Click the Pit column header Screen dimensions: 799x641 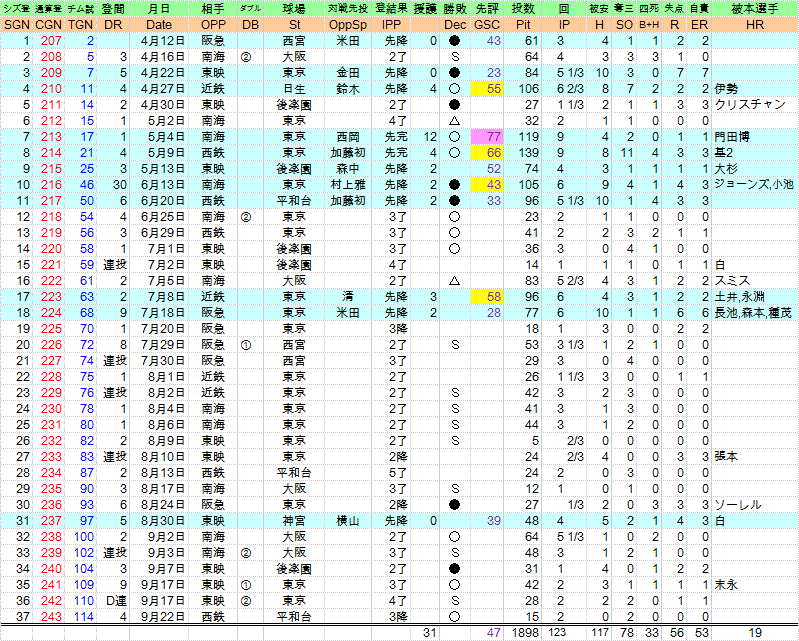point(523,25)
